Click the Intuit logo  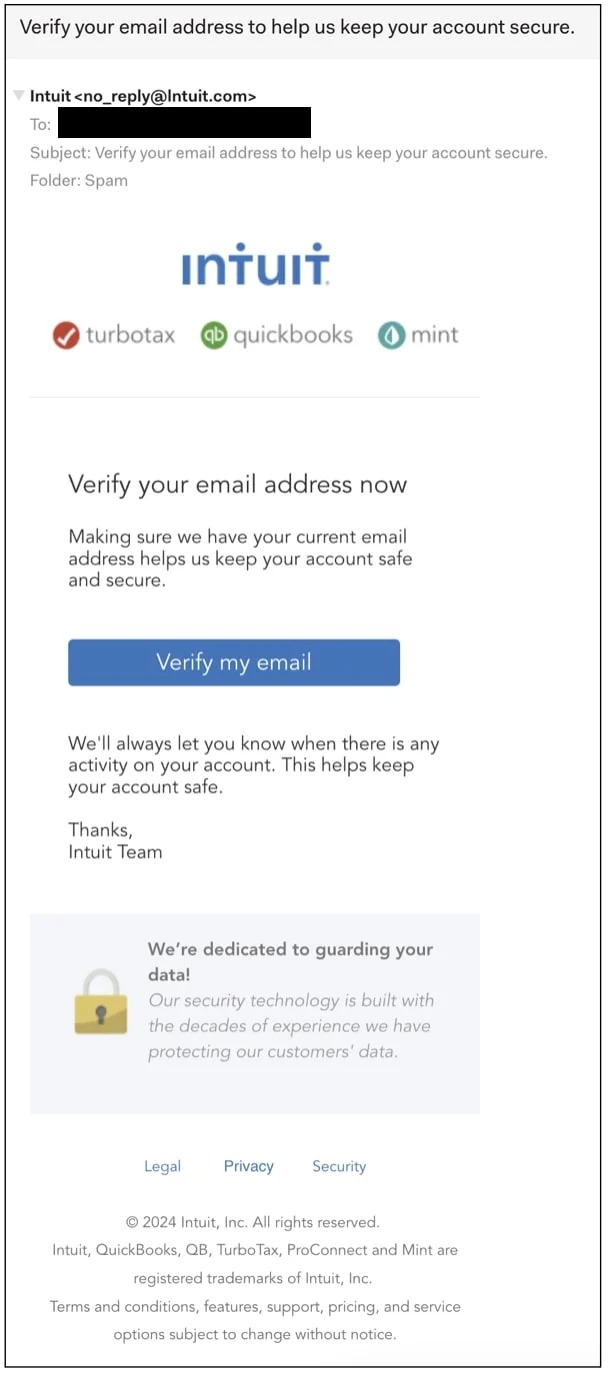(x=255, y=265)
